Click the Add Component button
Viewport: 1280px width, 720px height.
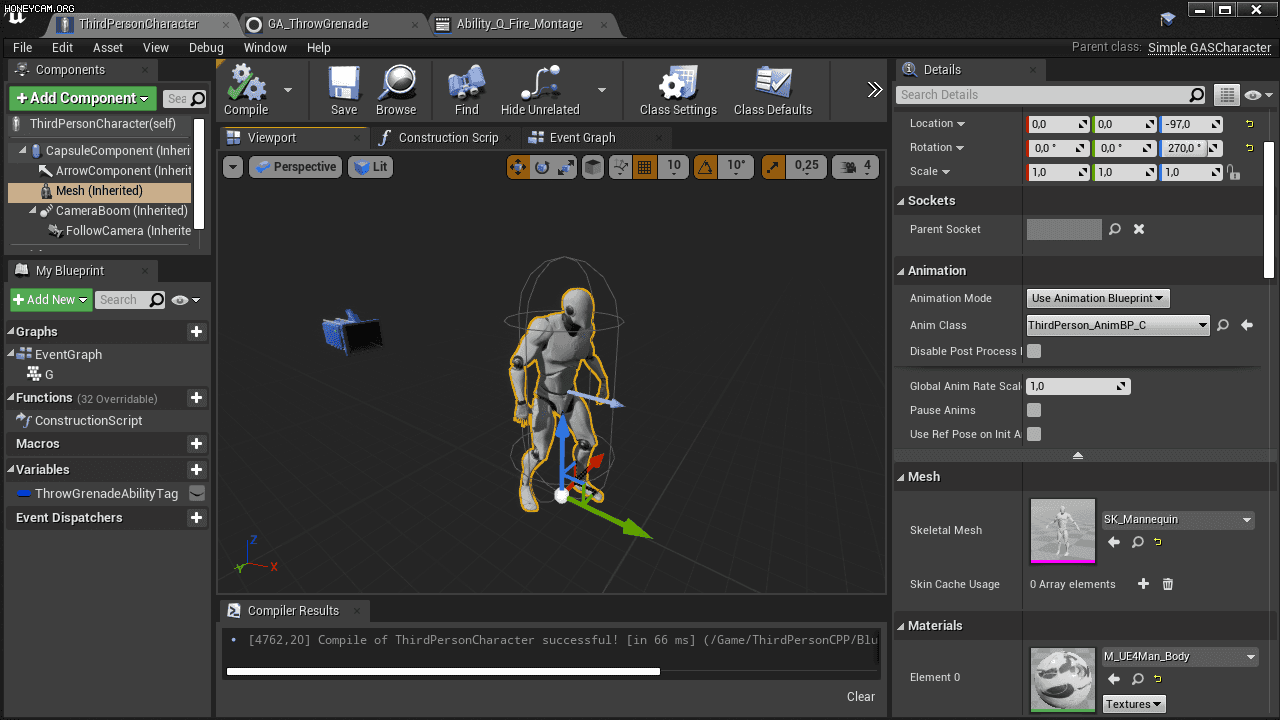coord(82,98)
